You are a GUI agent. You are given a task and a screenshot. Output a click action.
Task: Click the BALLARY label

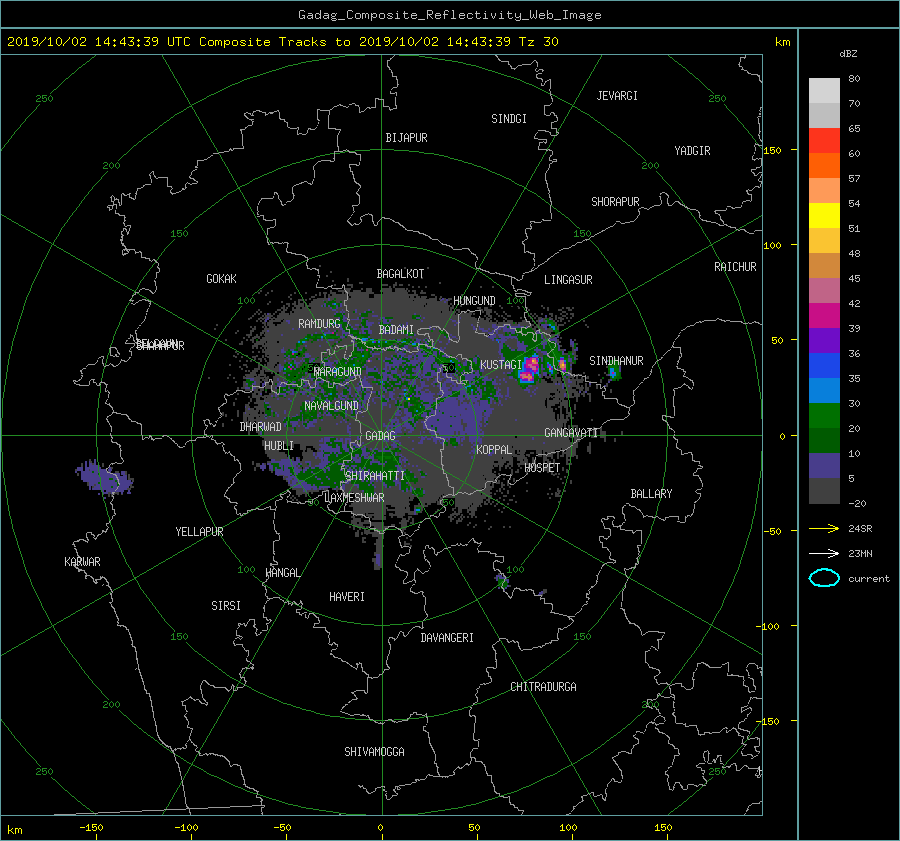pos(651,494)
